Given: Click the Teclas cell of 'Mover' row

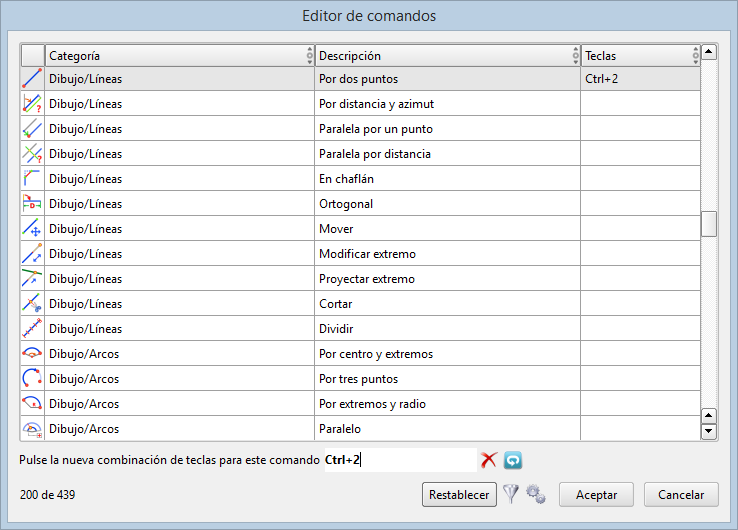Looking at the screenshot, I should [641, 228].
